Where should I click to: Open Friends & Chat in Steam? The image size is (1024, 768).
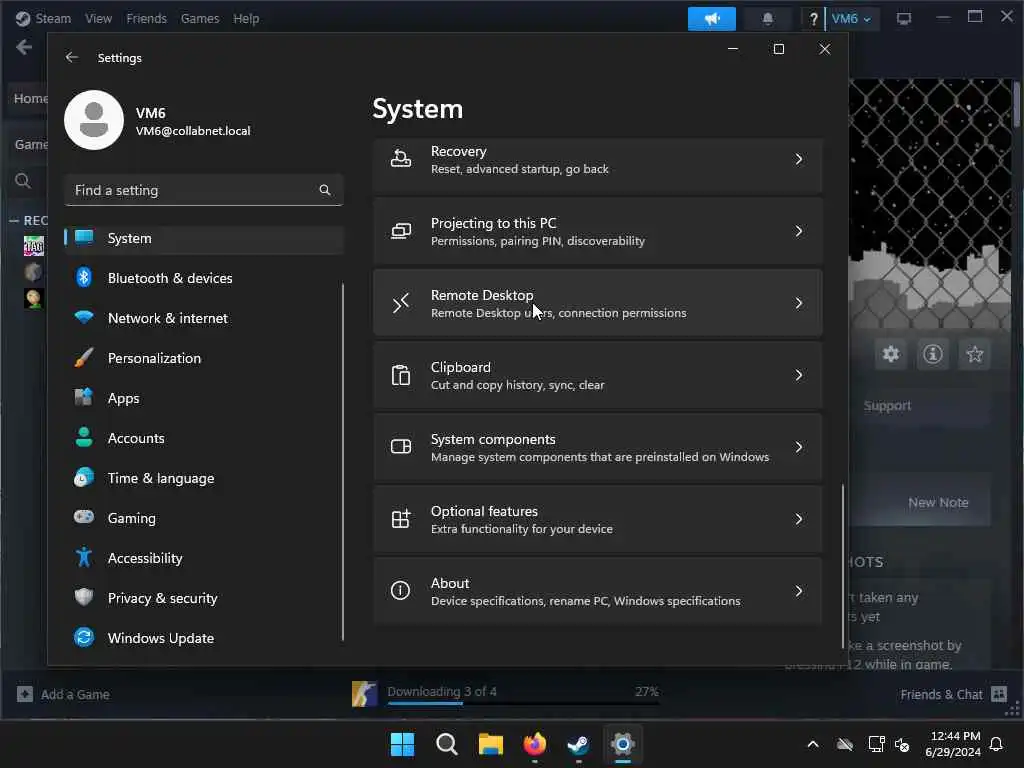[953, 694]
